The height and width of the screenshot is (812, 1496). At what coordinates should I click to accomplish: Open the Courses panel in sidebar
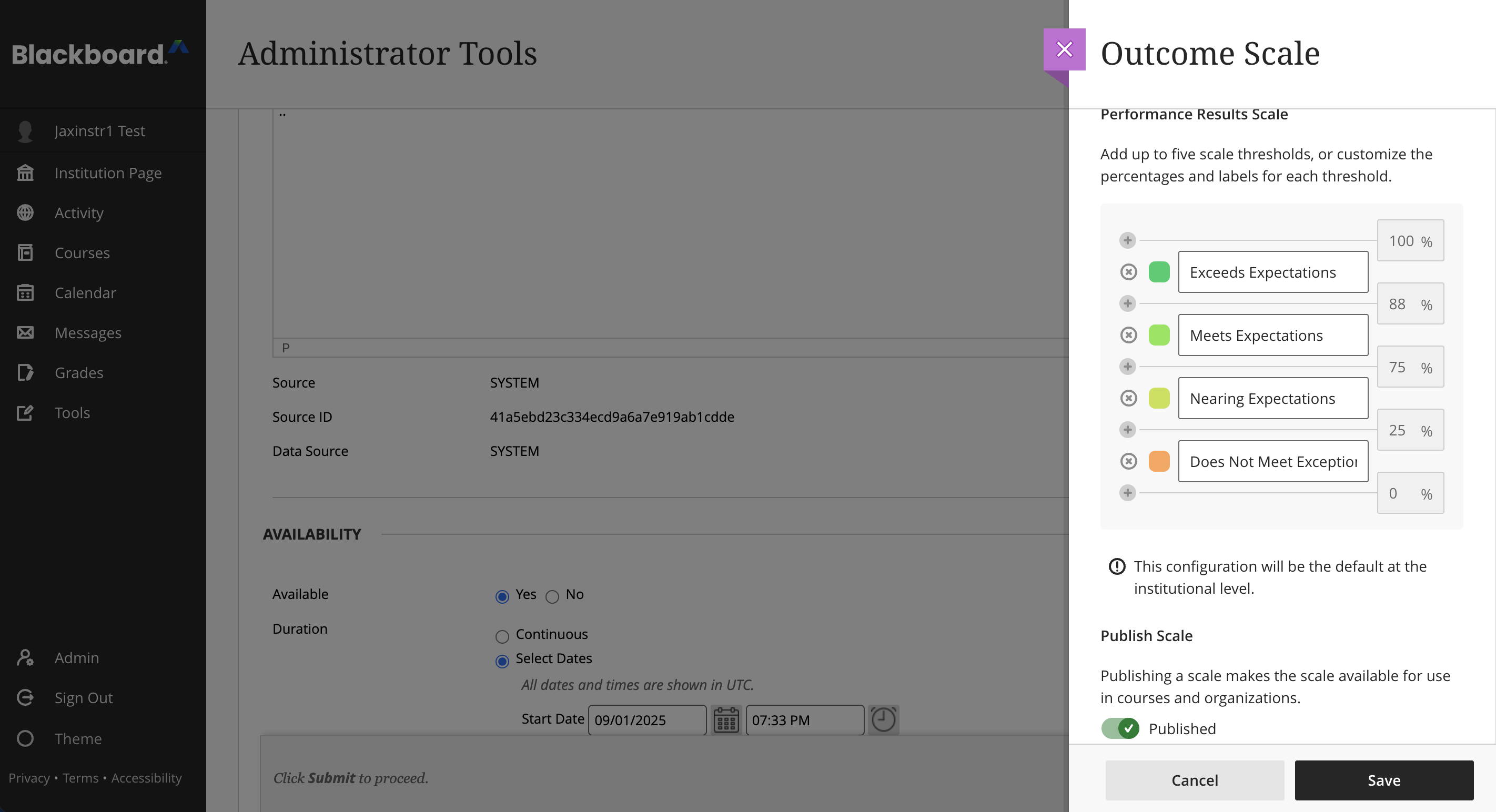click(x=82, y=252)
